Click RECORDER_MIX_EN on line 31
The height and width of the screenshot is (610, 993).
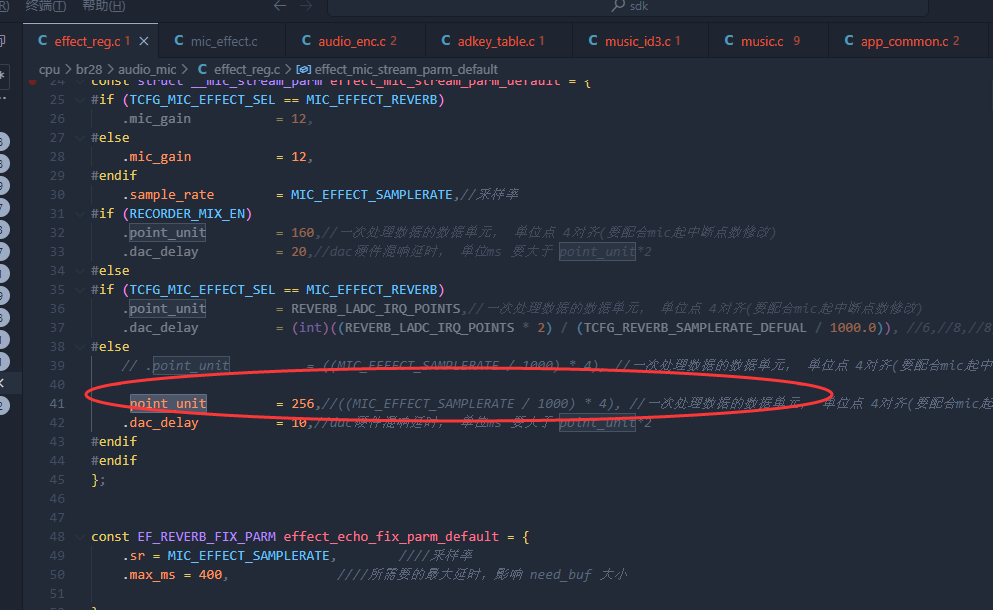(x=187, y=213)
